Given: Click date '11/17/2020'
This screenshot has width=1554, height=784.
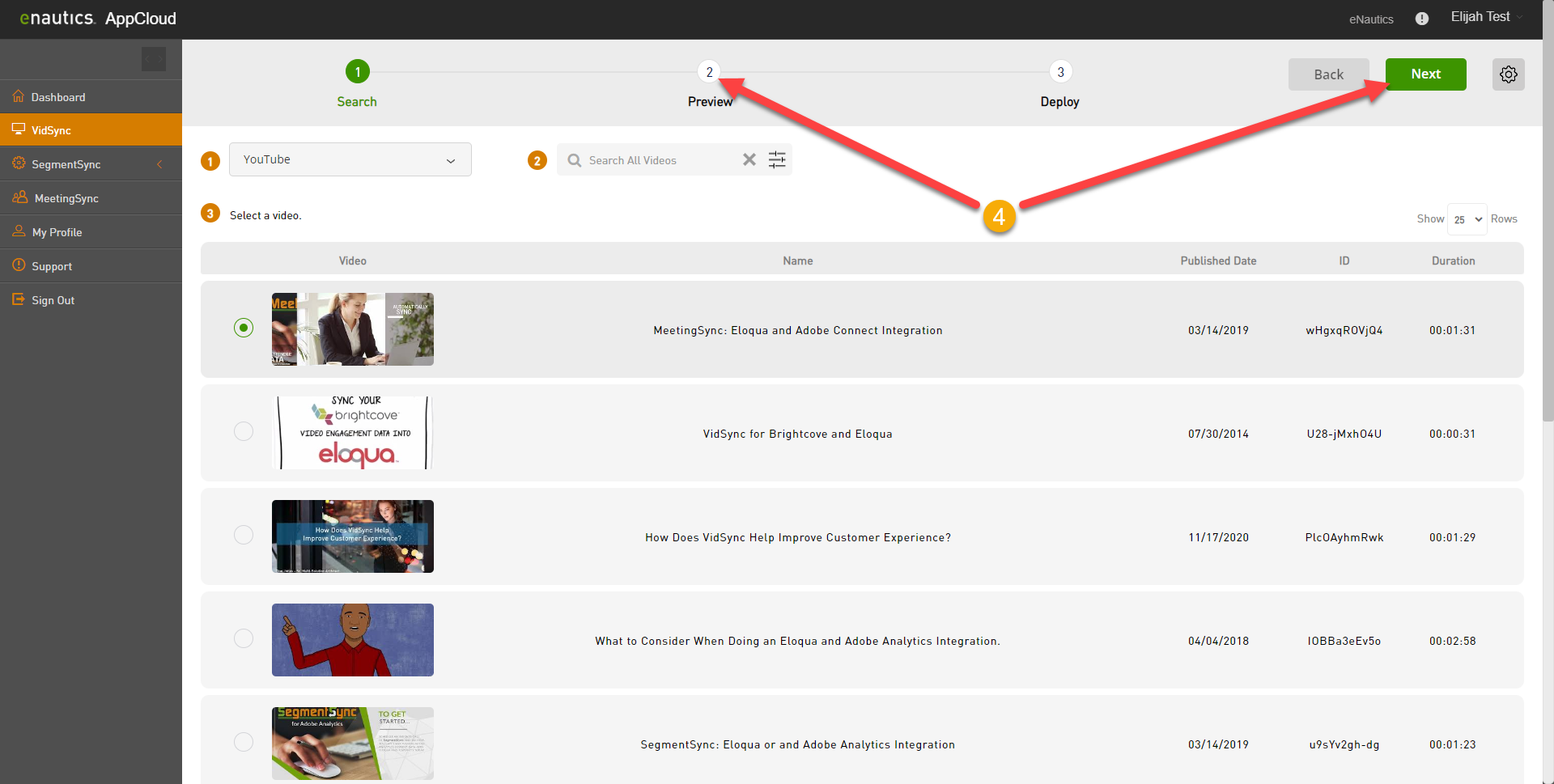Looking at the screenshot, I should tap(1218, 537).
